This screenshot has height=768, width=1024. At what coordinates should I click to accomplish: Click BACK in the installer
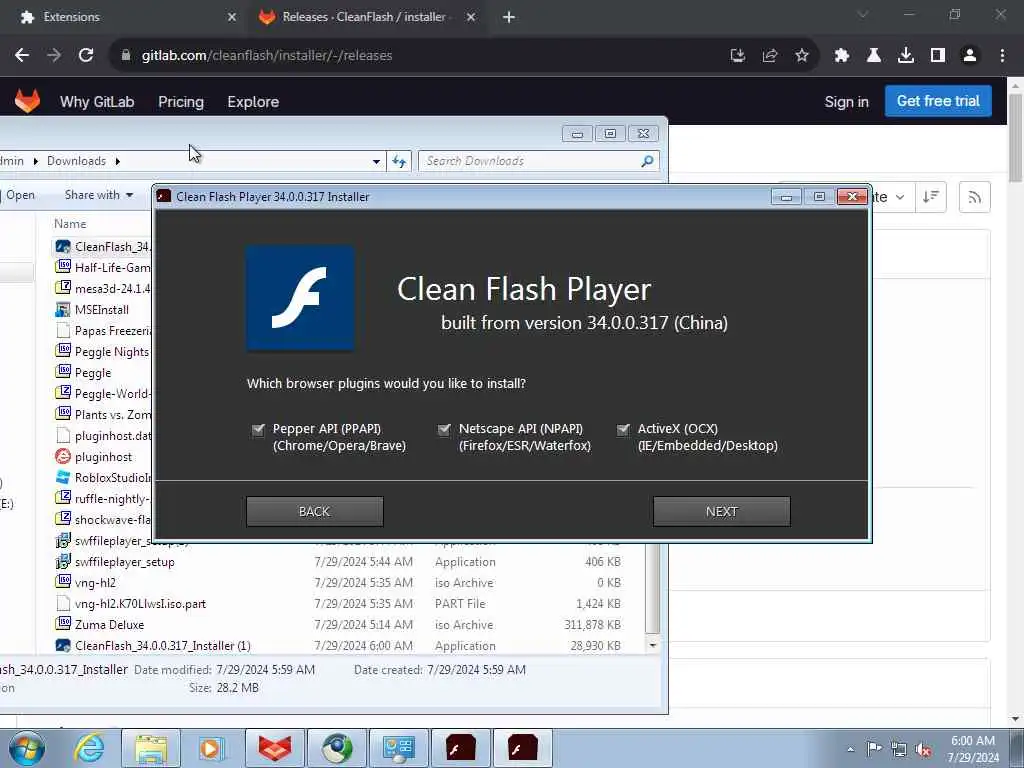315,511
